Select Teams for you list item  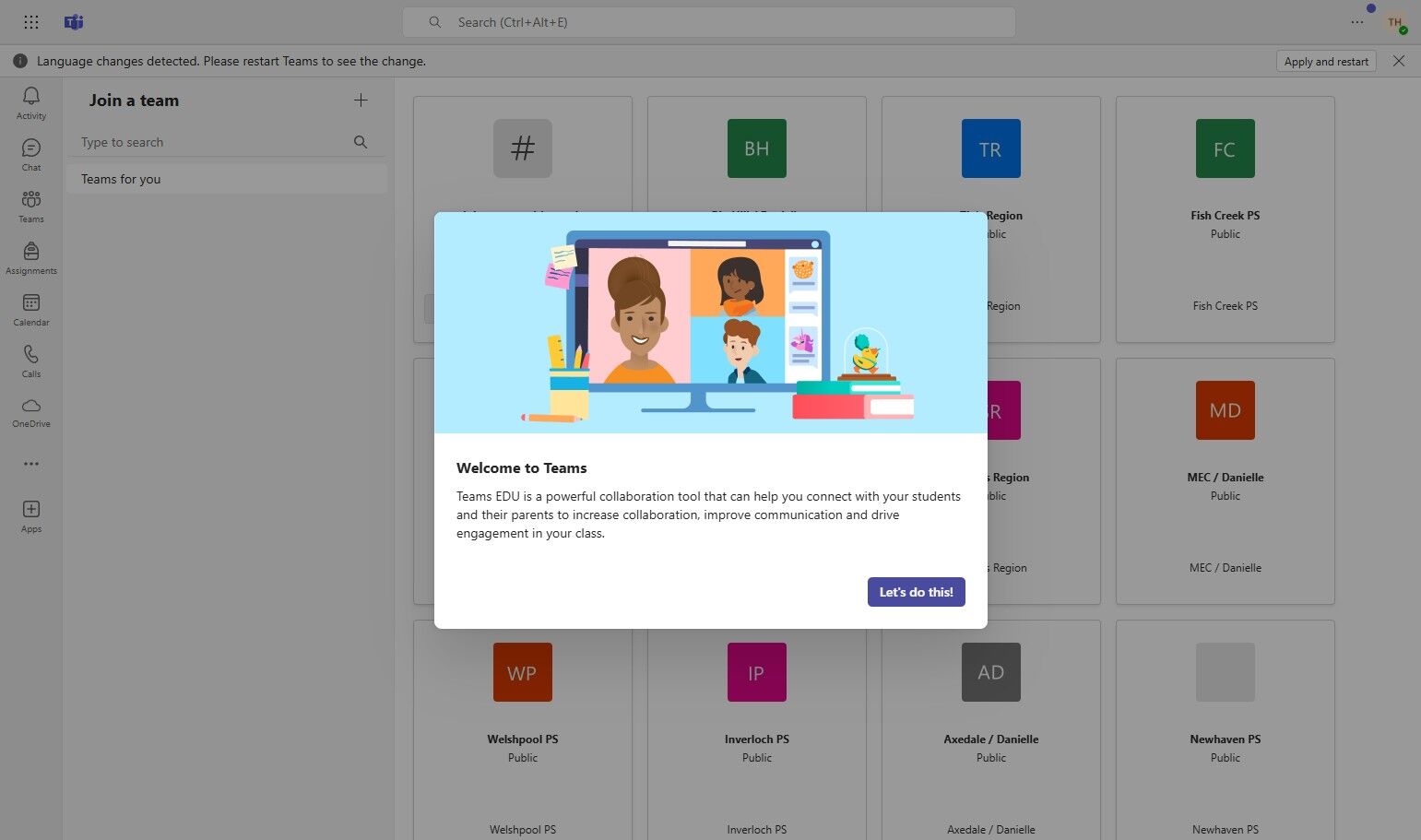(227, 179)
